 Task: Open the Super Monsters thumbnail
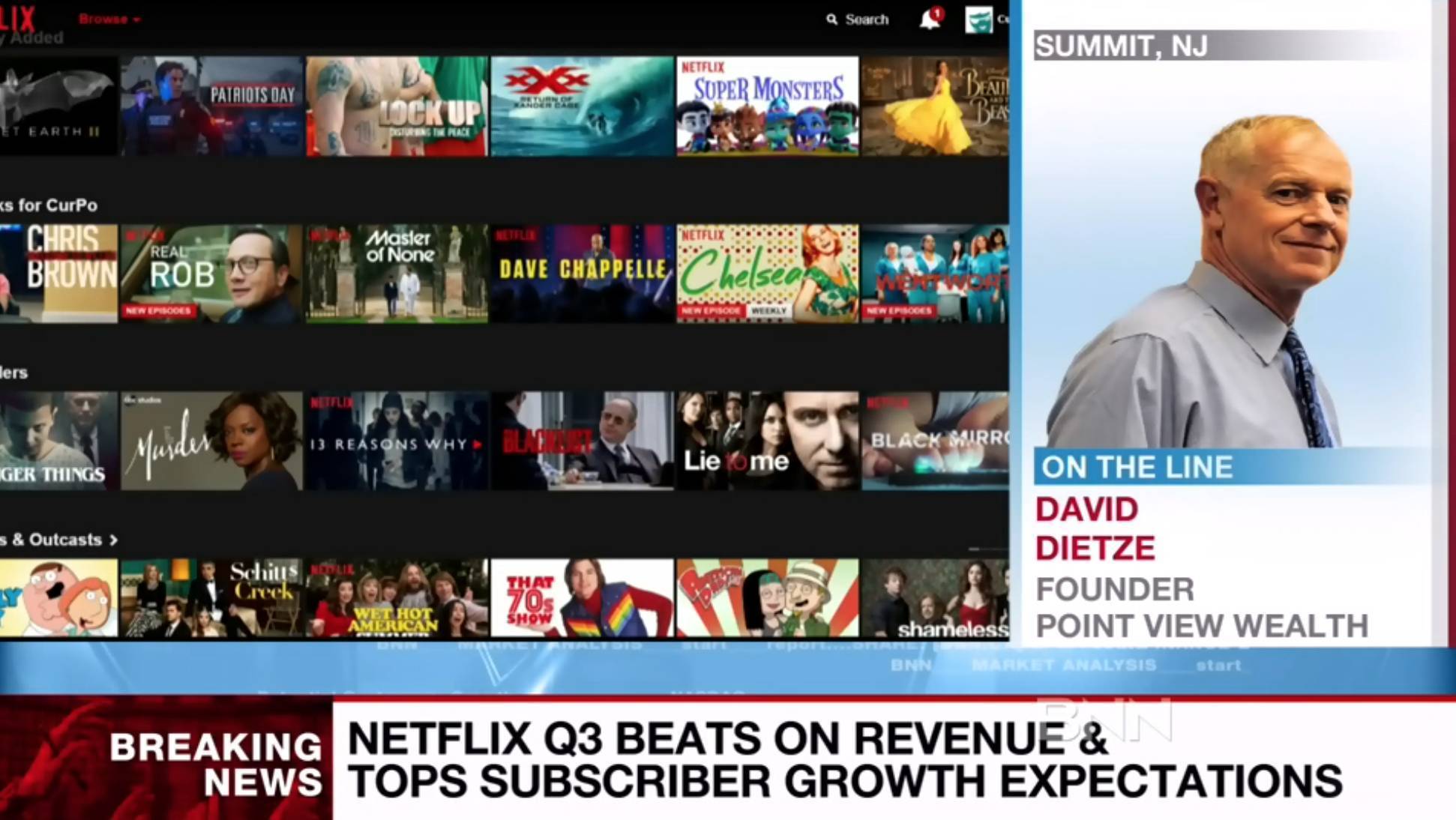767,106
